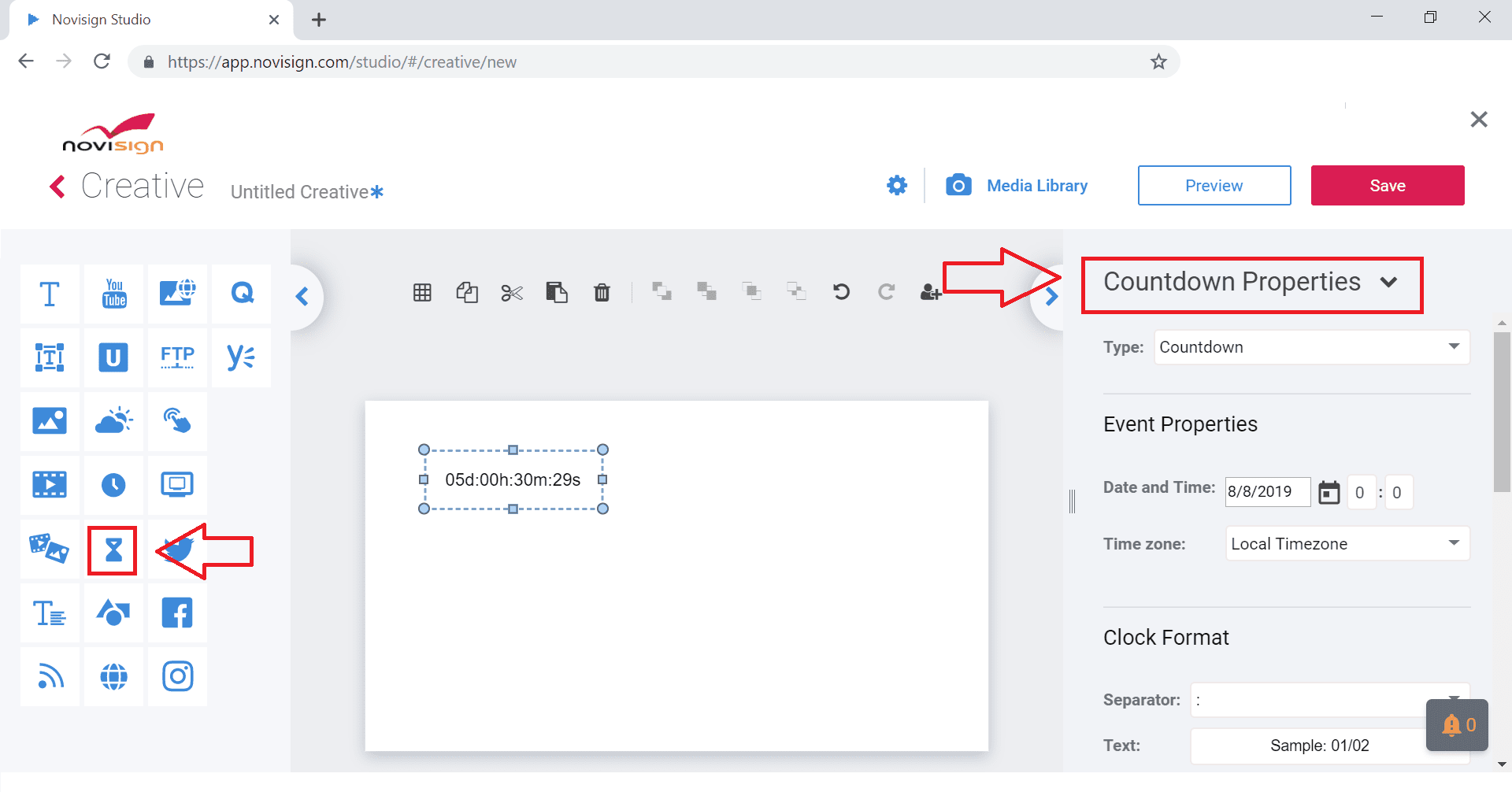Viewport: 1512px width, 792px height.
Task: Expand the Time zone dropdown
Action: point(1347,544)
